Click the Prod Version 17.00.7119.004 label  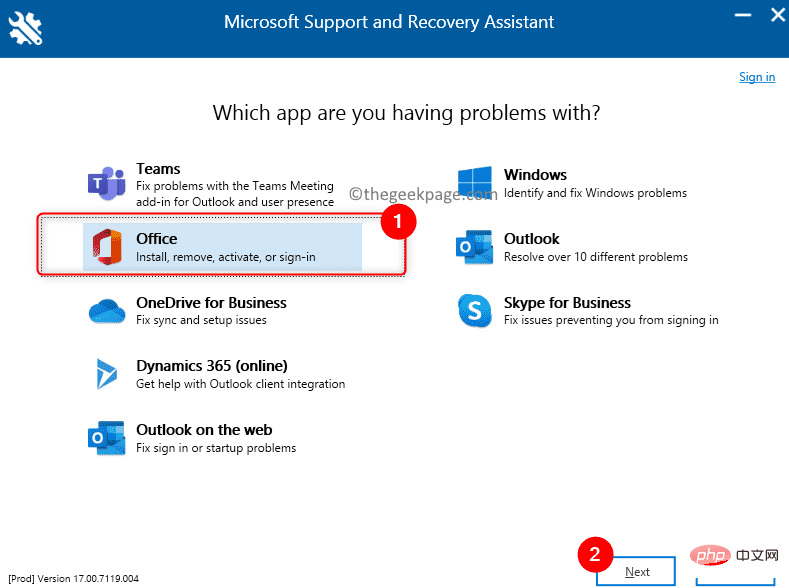pyautogui.click(x=73, y=578)
